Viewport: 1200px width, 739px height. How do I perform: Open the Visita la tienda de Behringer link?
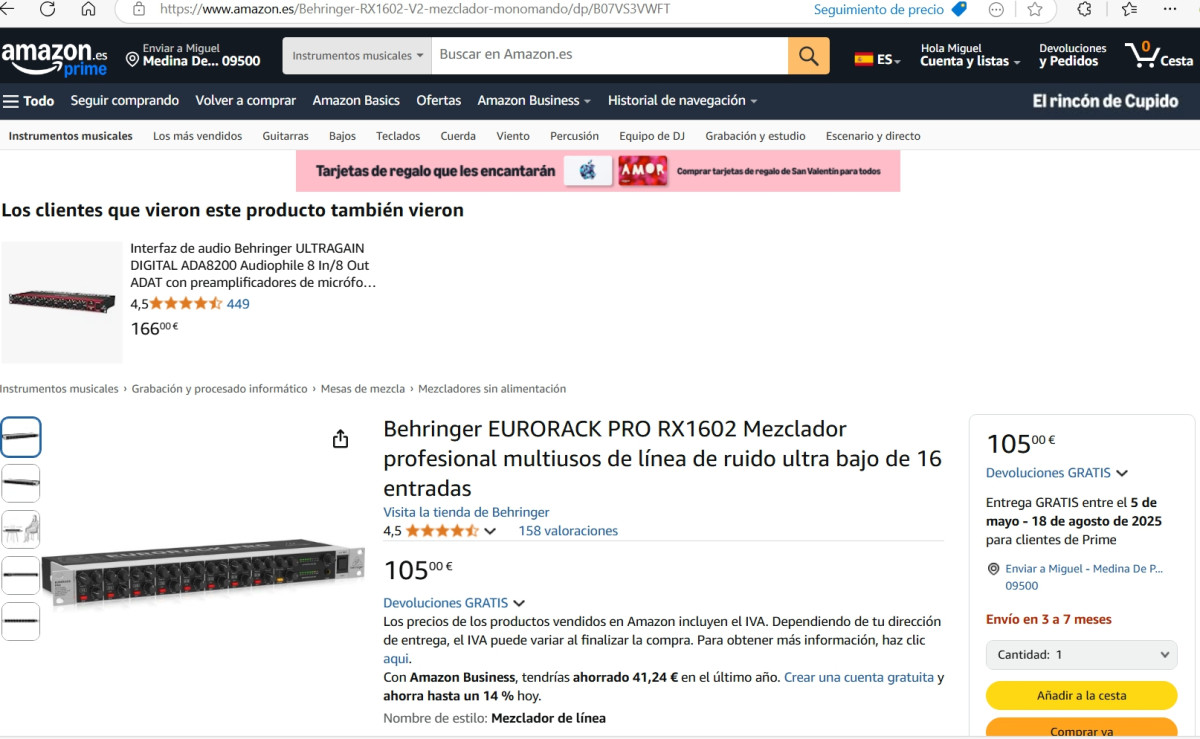466,512
